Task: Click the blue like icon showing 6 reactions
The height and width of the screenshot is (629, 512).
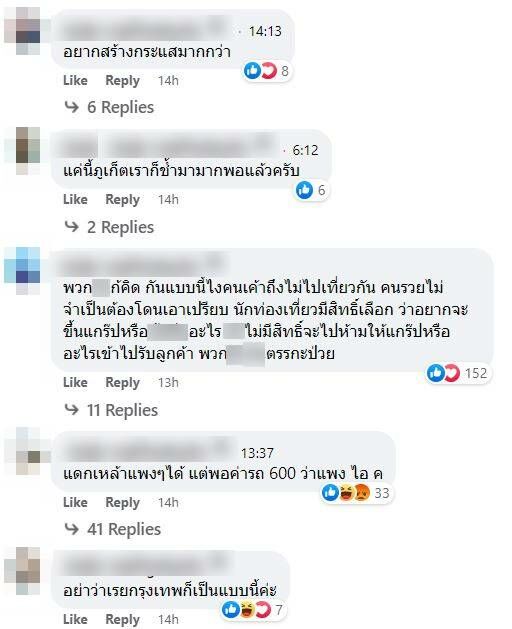Action: click(x=304, y=190)
